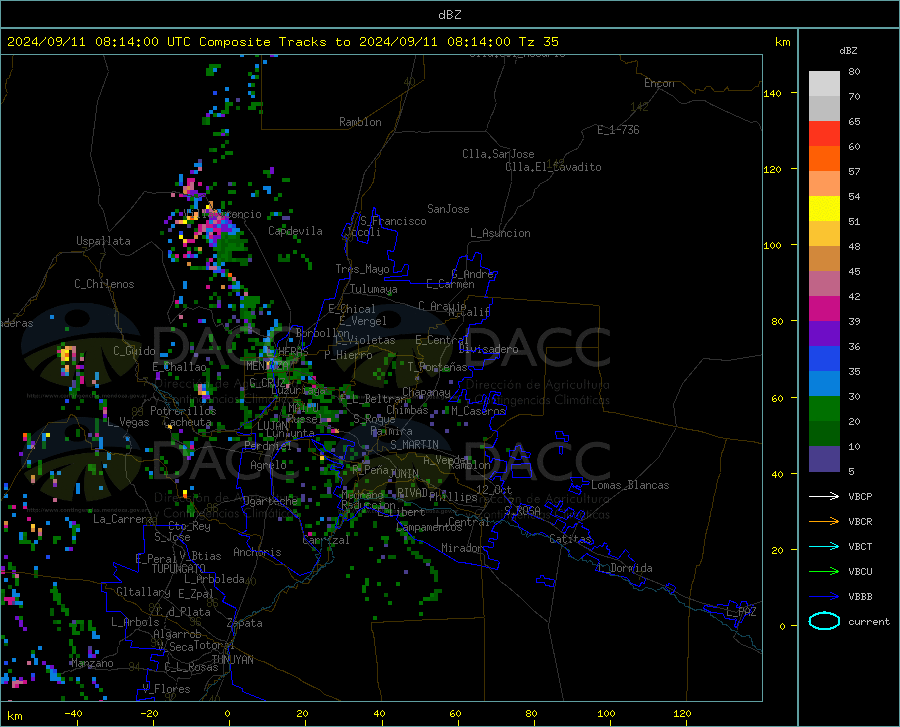This screenshot has height=727, width=900.
Task: Select the purple 5 dBZ color swatch
Action: pyautogui.click(x=824, y=459)
